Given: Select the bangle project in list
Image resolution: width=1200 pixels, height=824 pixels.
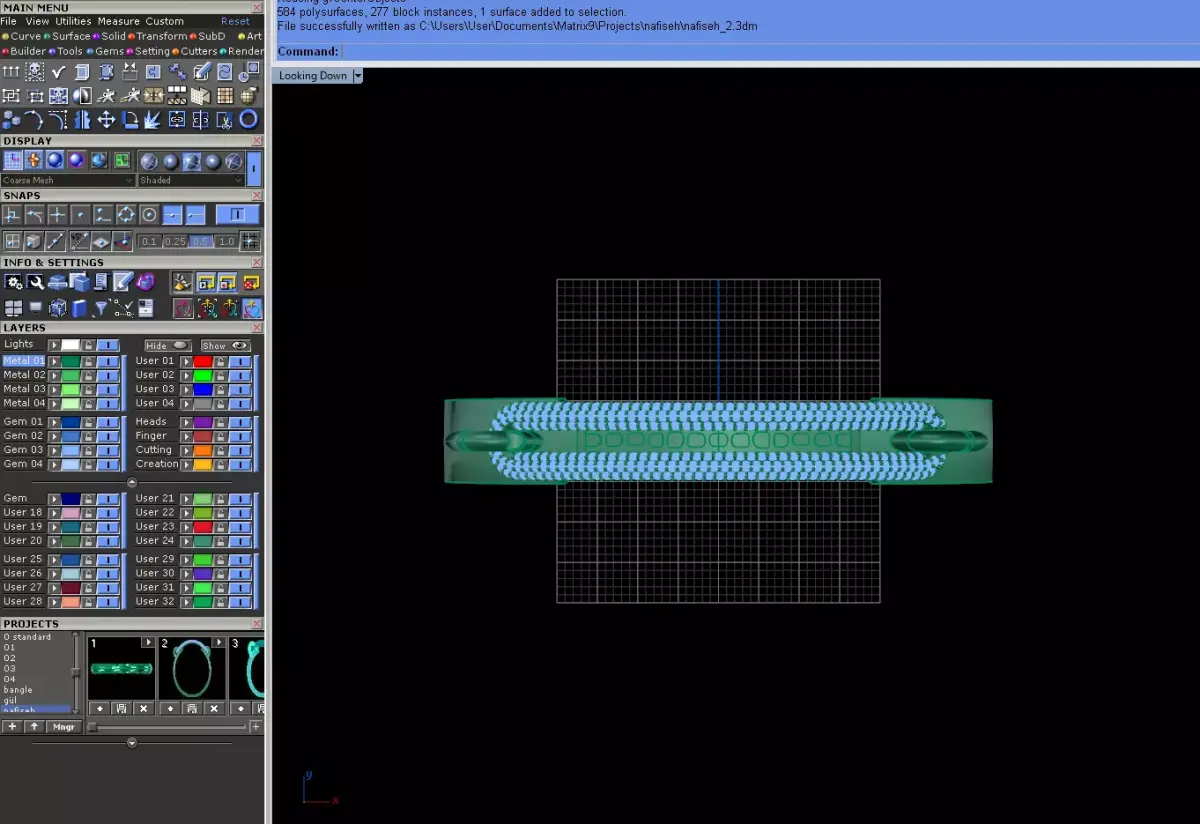Looking at the screenshot, I should tap(18, 690).
